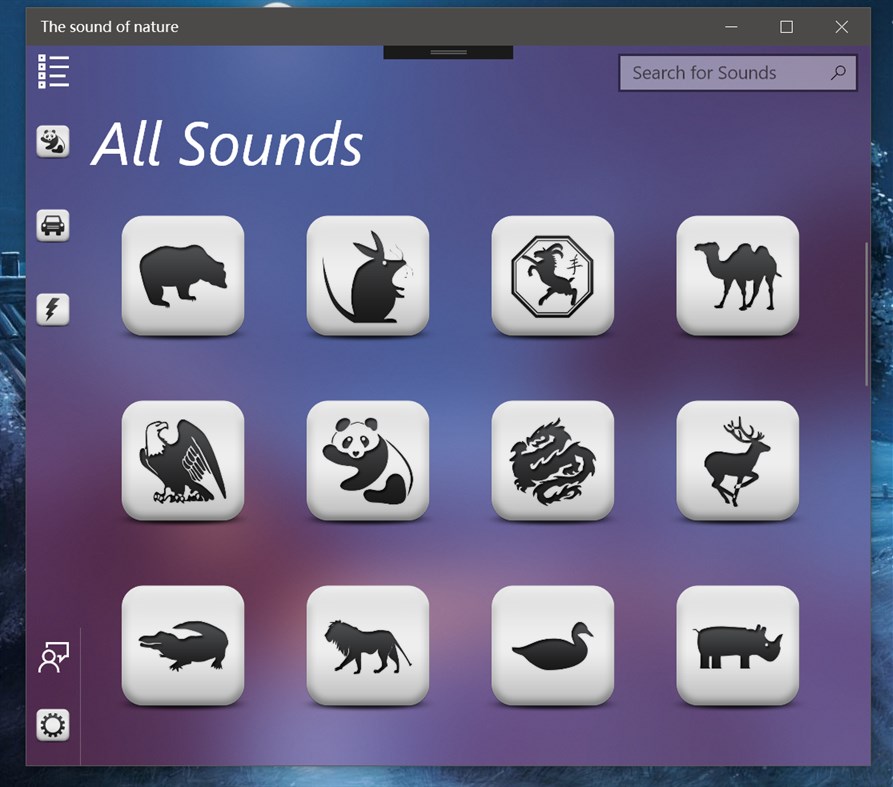Open the goat emblem sound tile
The height and width of the screenshot is (787, 893).
click(x=553, y=275)
